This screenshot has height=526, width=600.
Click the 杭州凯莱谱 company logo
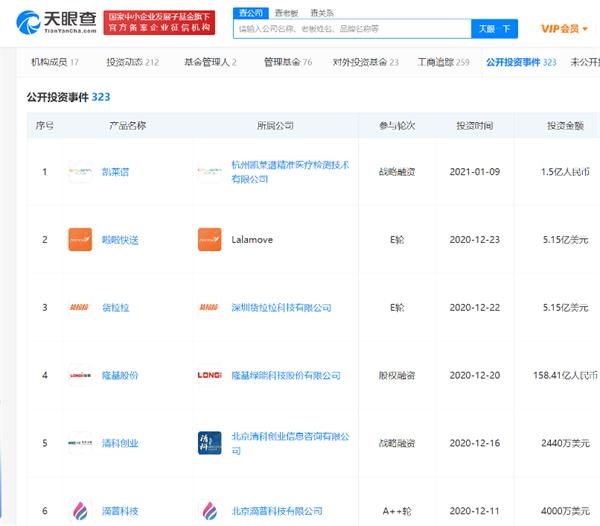[209, 171]
